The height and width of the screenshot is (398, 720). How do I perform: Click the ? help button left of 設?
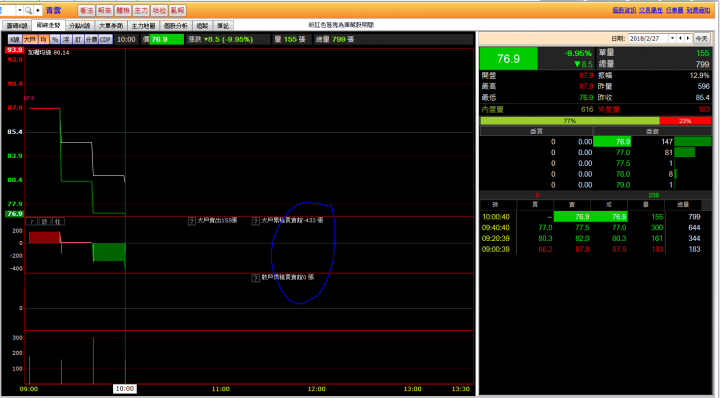(31, 222)
